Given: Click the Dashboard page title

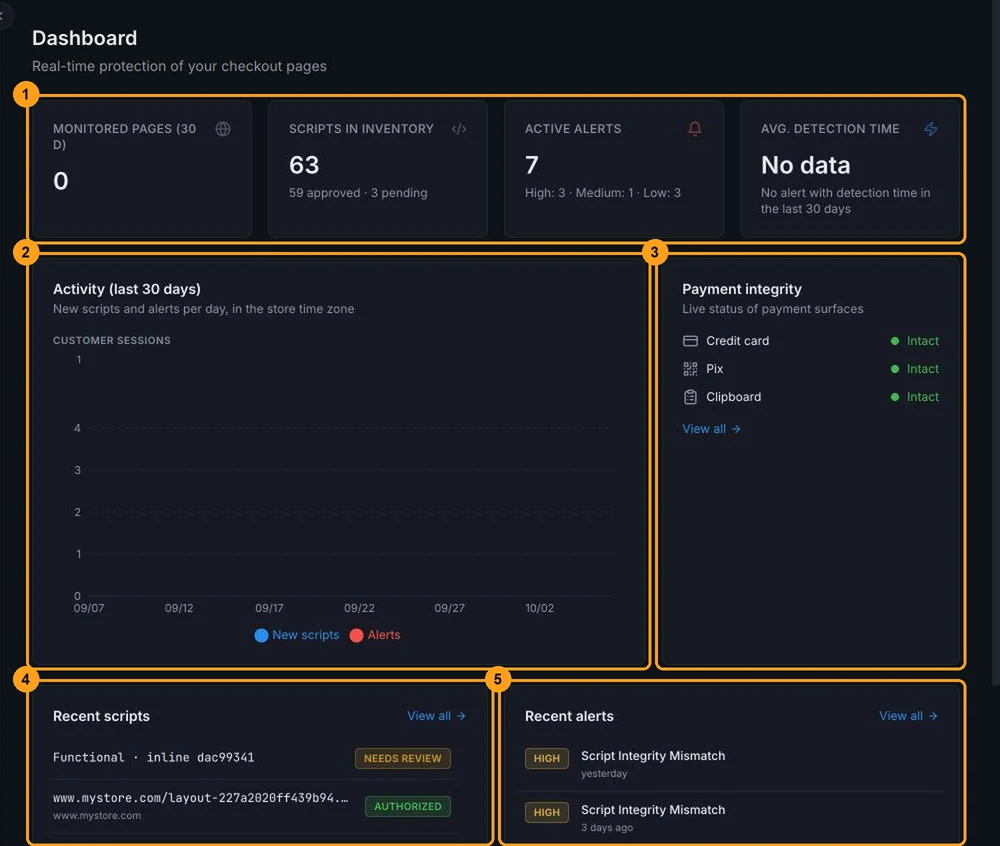Looking at the screenshot, I should (x=84, y=38).
